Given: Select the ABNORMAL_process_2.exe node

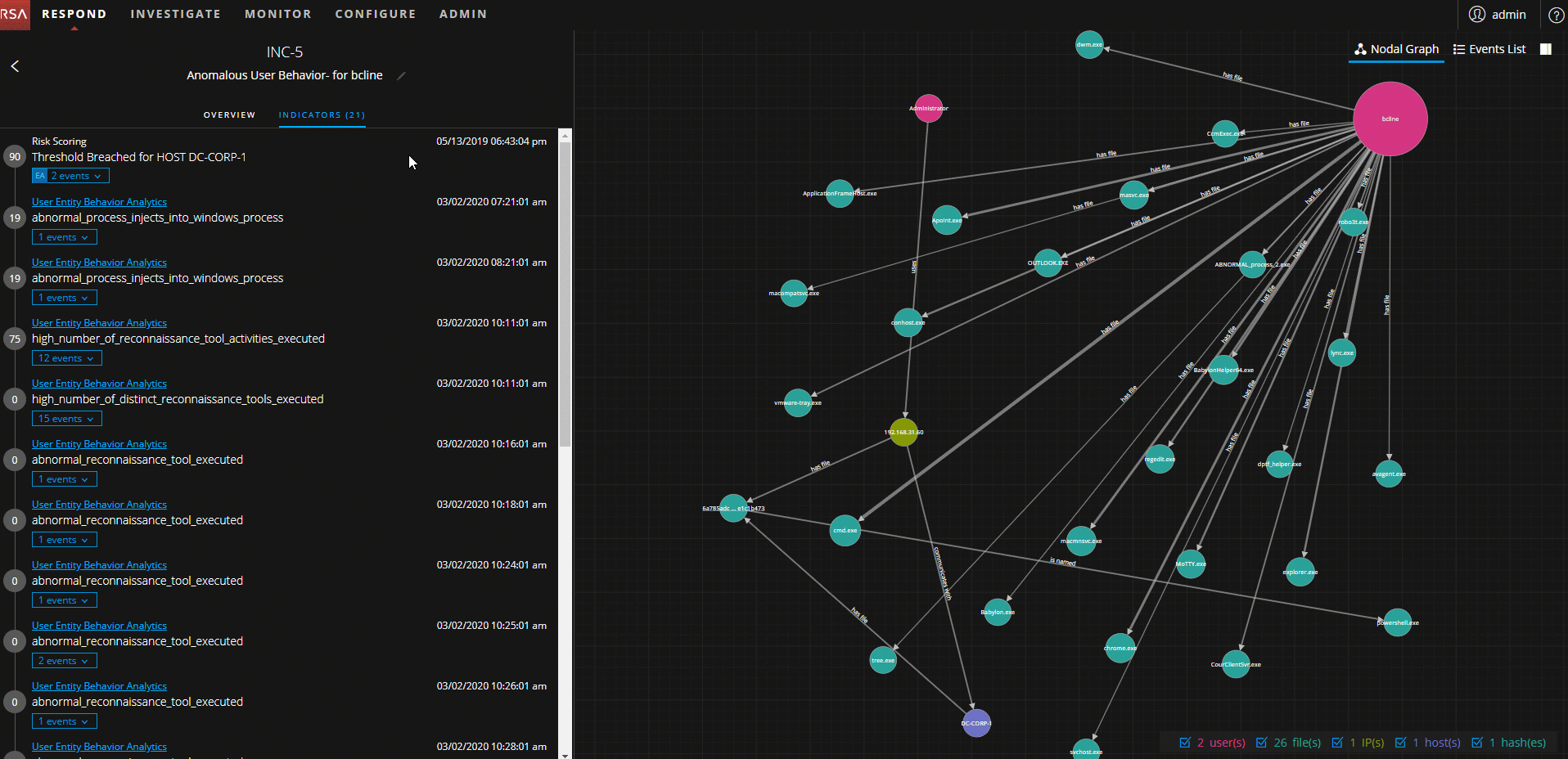Looking at the screenshot, I should tap(1252, 264).
